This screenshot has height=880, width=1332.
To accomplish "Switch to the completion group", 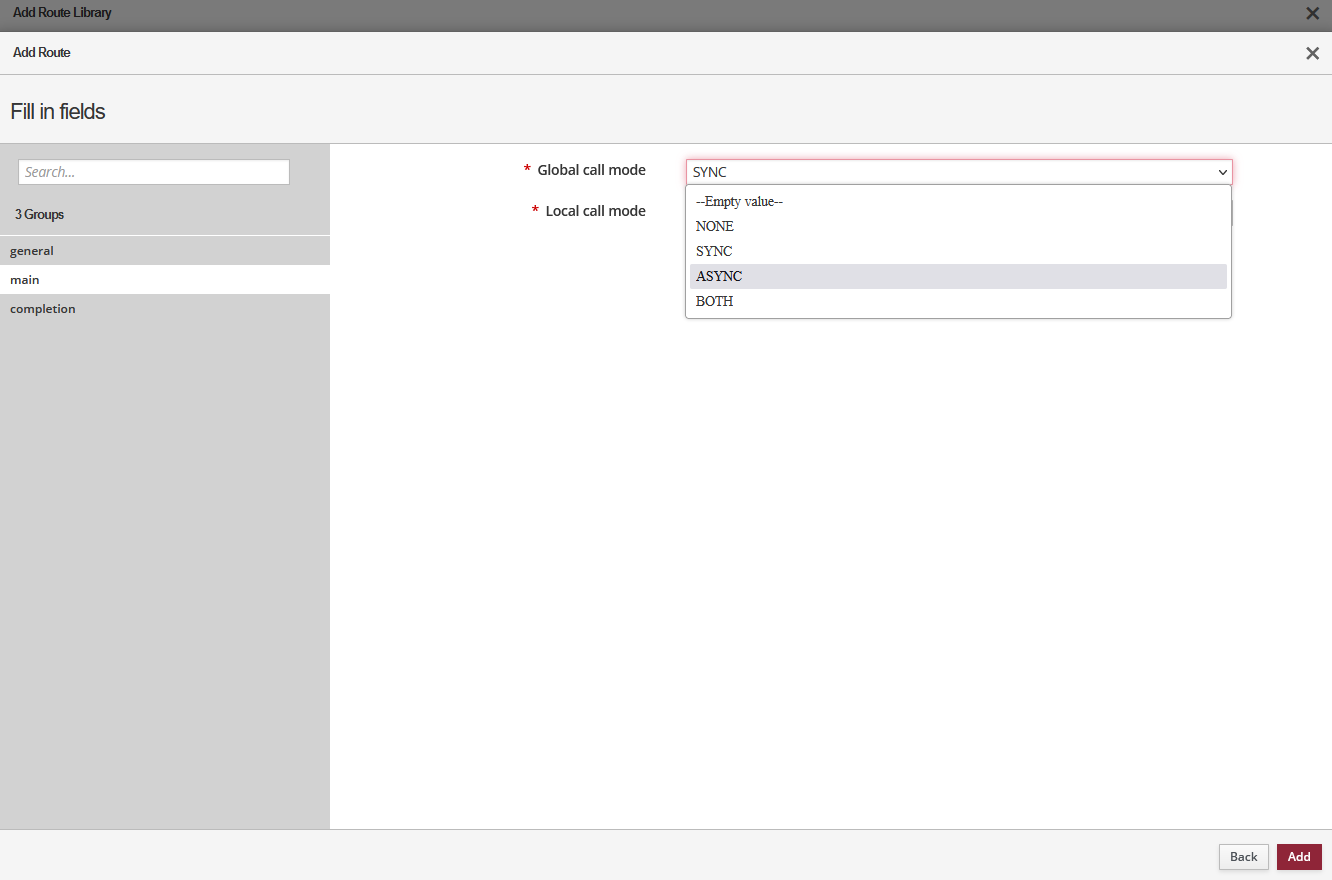I will click(43, 309).
